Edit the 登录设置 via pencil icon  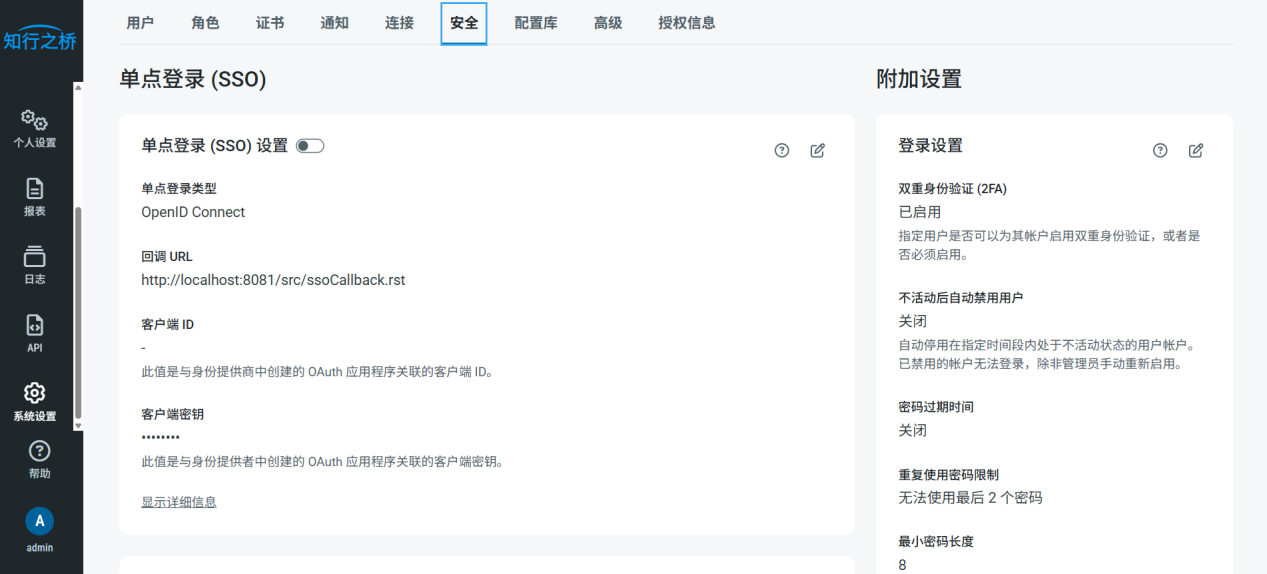pos(1195,150)
